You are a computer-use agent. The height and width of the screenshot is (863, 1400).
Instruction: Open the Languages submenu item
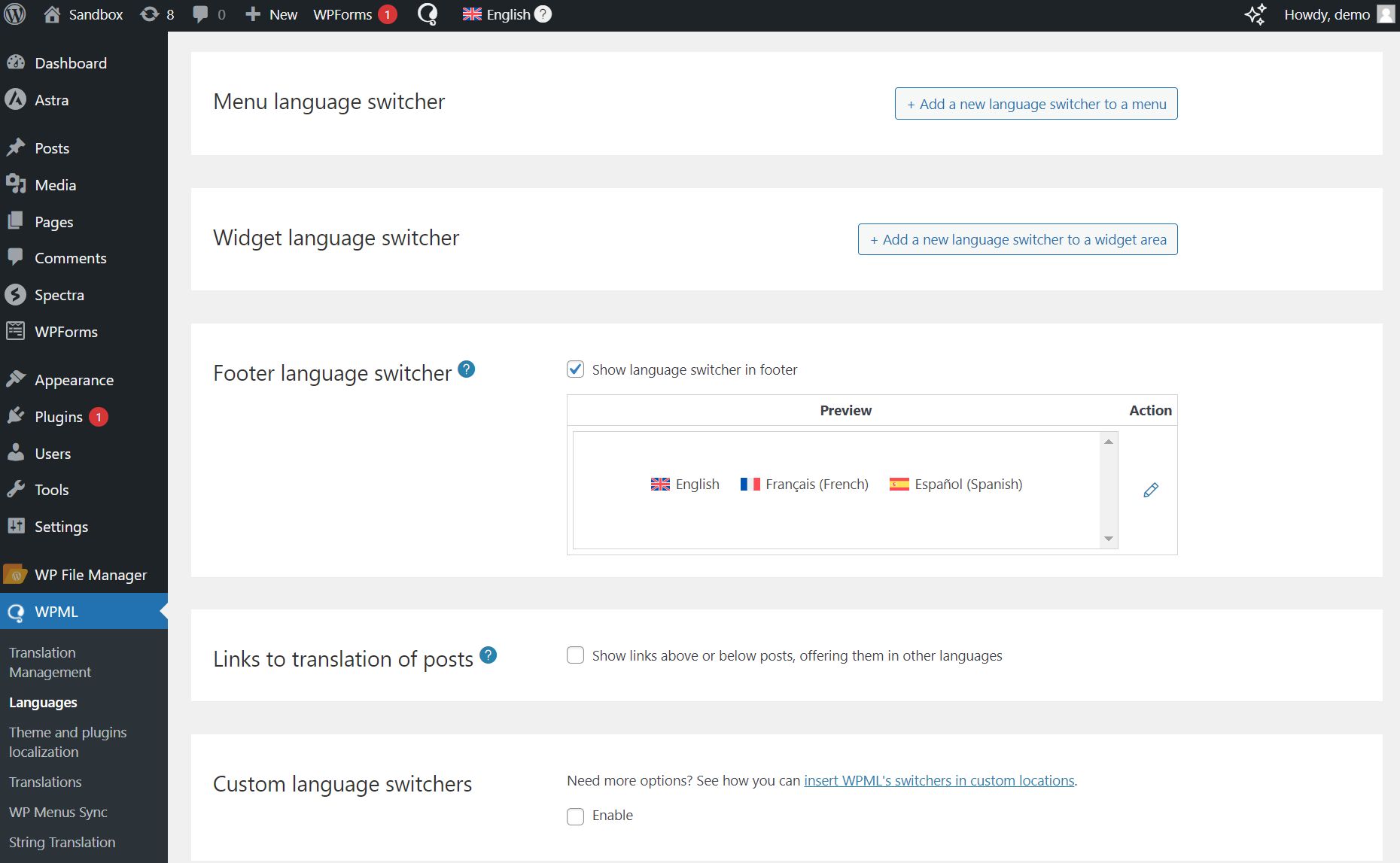pos(43,702)
